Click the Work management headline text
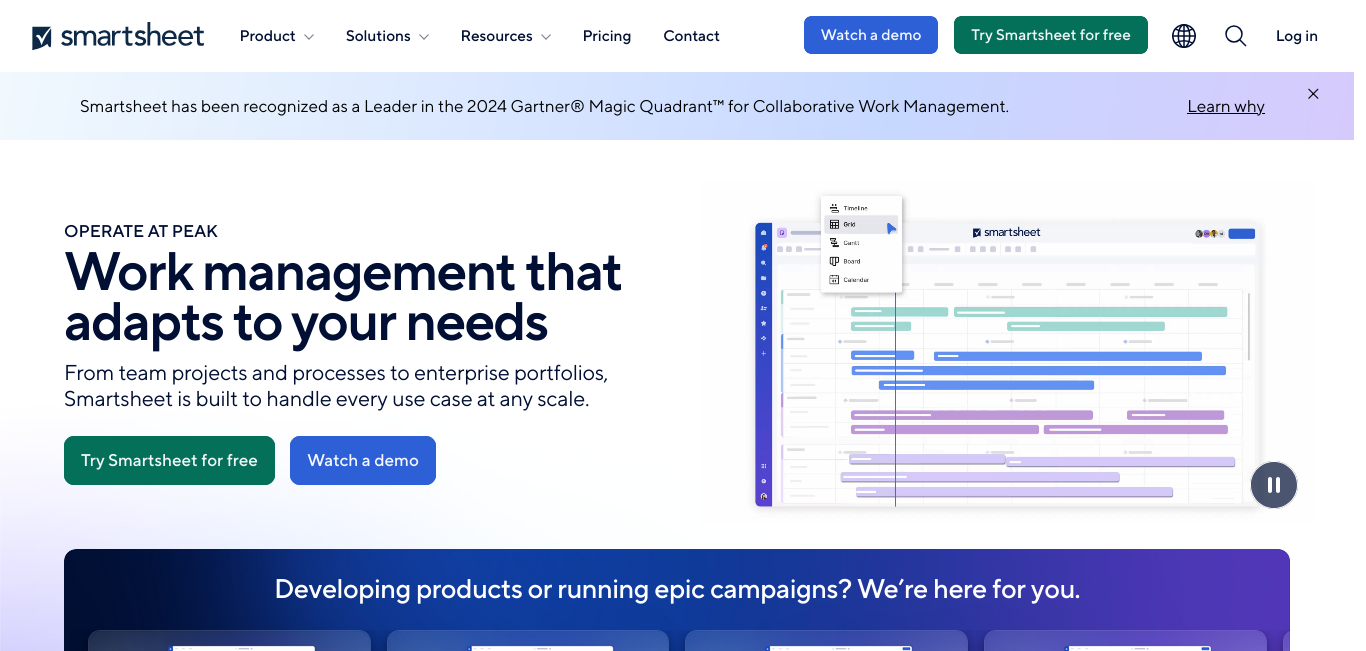This screenshot has height=651, width=1366. [x=343, y=297]
